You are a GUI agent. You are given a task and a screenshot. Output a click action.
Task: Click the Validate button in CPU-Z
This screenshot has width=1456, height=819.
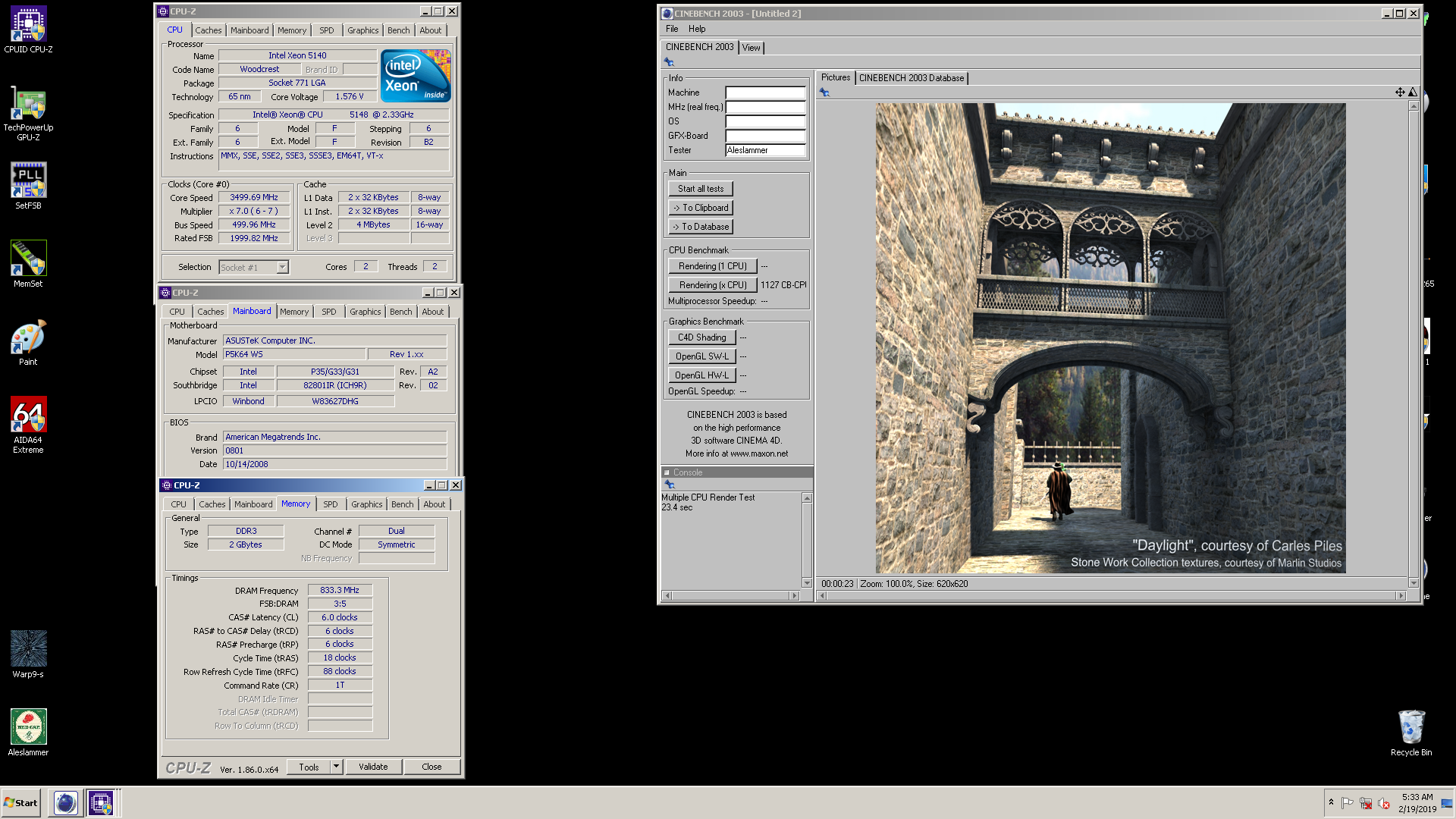click(x=373, y=767)
